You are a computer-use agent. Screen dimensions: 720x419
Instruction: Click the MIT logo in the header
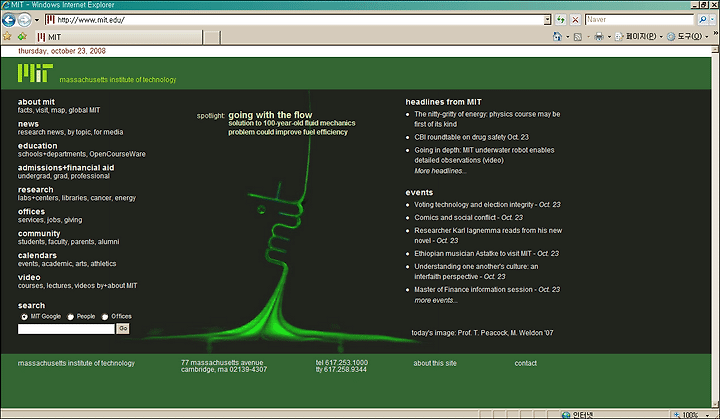pos(35,73)
